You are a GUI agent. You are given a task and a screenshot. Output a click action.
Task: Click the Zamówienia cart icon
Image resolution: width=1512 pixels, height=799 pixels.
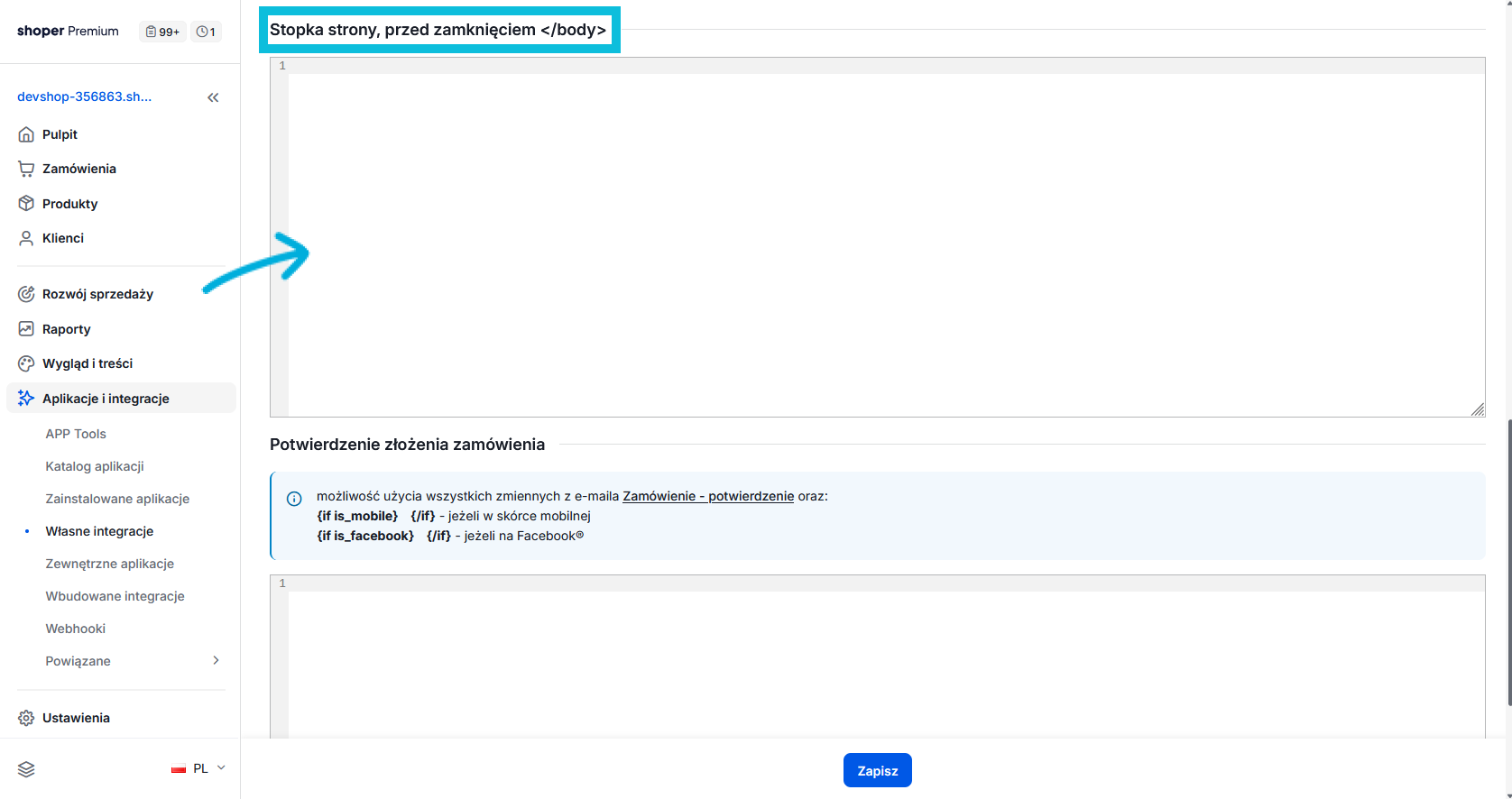pyautogui.click(x=26, y=169)
